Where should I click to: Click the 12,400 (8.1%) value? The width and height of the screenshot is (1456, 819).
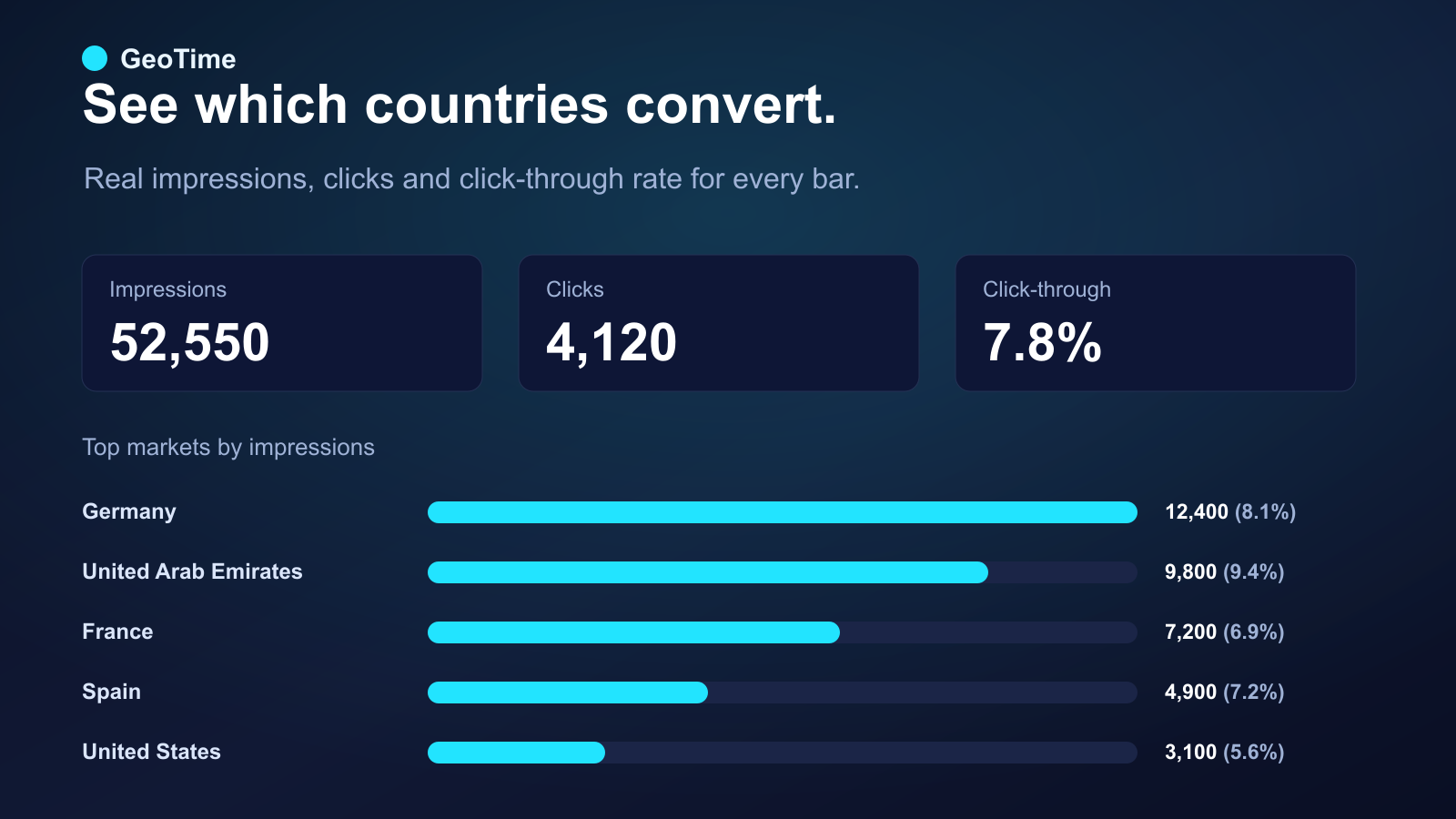[x=1230, y=512]
